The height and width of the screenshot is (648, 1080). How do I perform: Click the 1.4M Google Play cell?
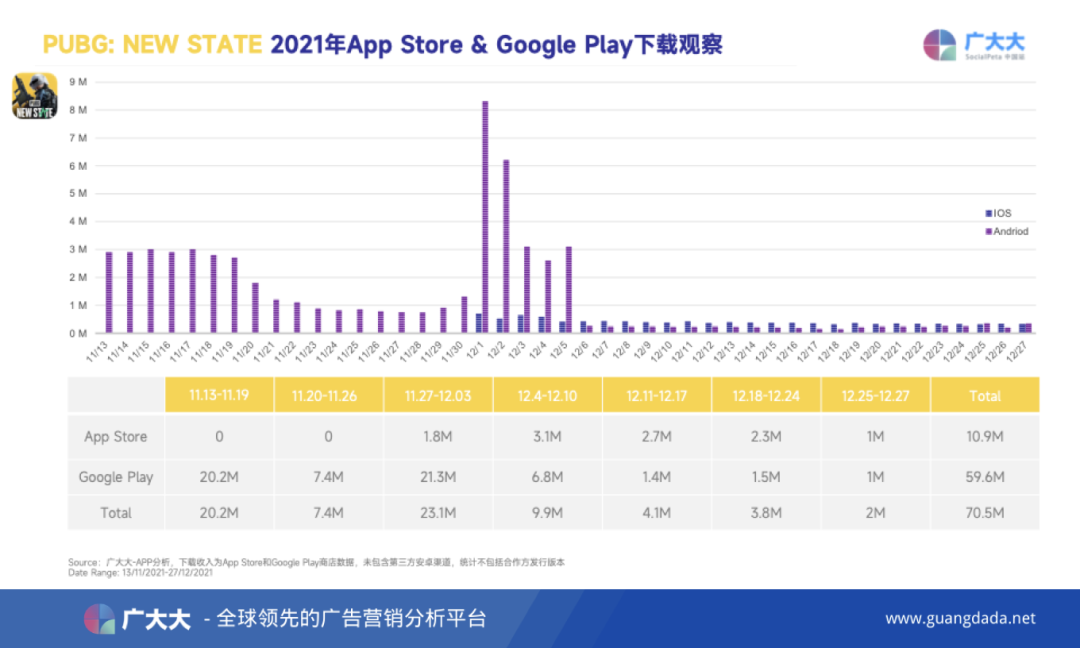pyautogui.click(x=656, y=477)
